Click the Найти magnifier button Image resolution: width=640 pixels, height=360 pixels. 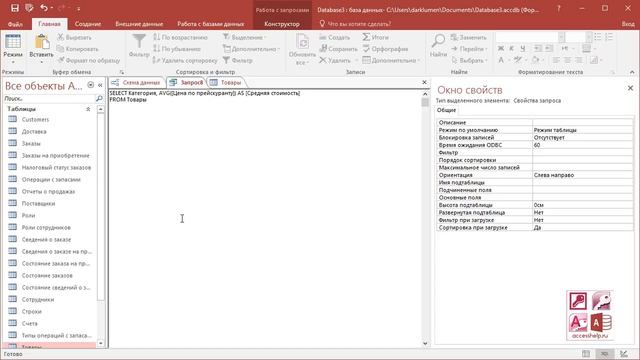tap(438, 46)
